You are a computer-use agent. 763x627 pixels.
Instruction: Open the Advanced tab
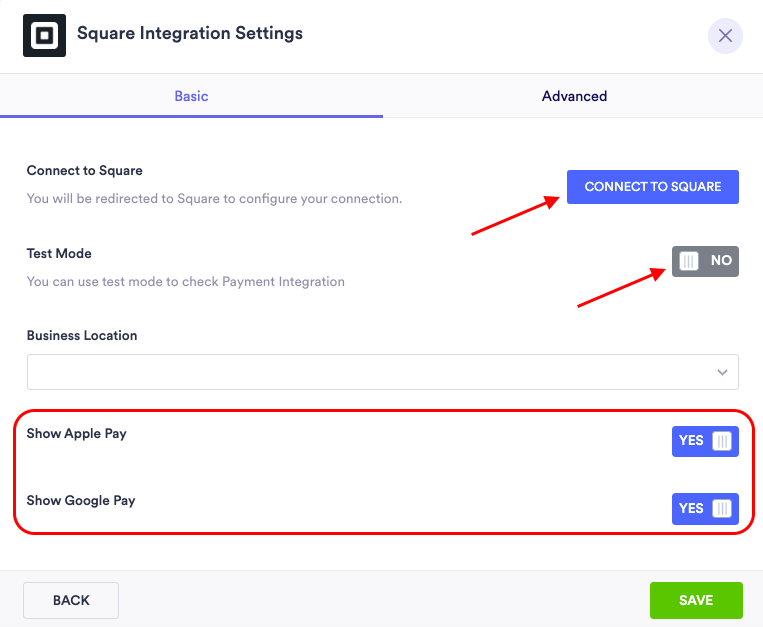[574, 96]
